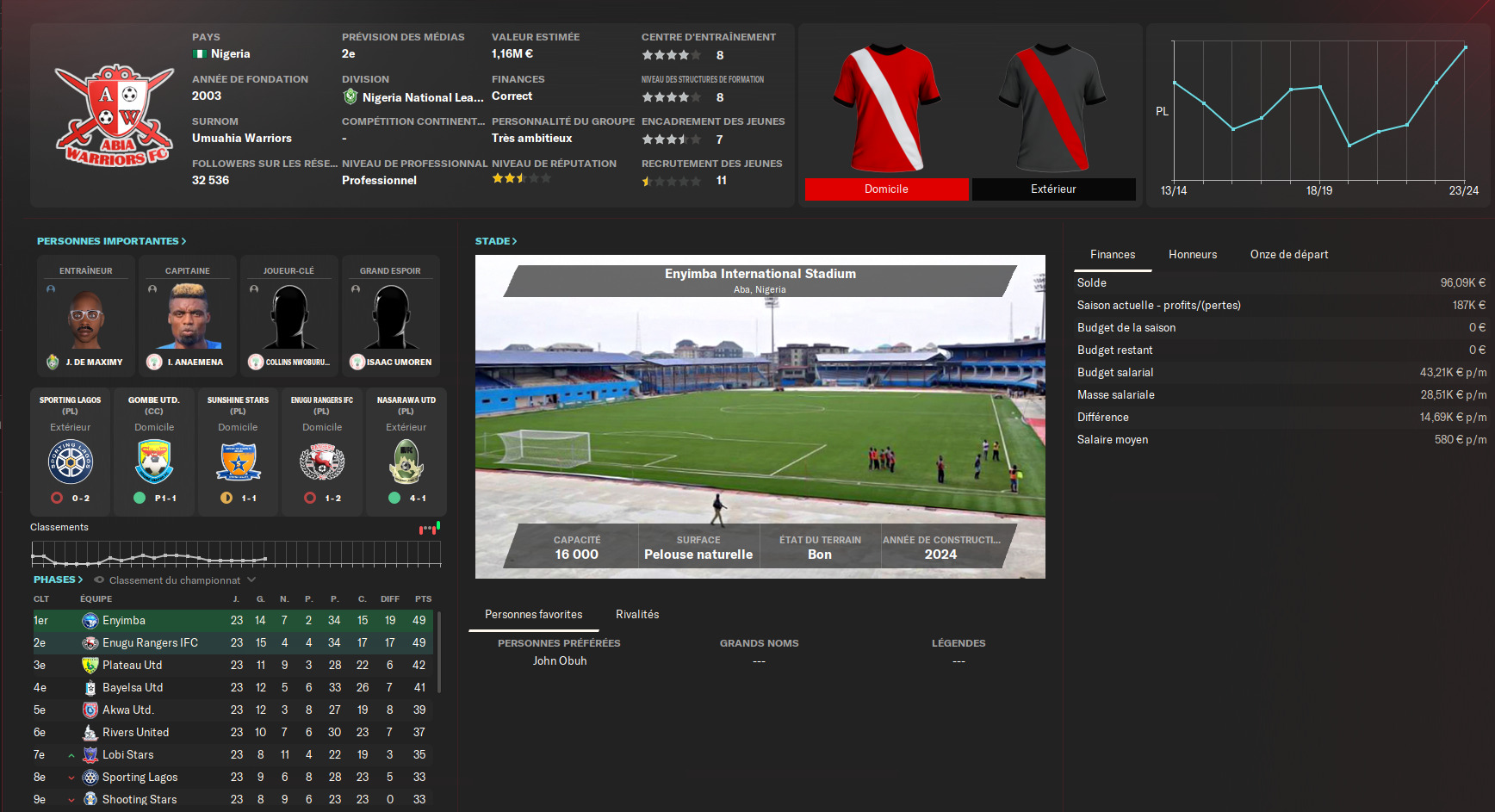Click the Nigeria National League division logo
The image size is (1495, 812).
click(350, 97)
